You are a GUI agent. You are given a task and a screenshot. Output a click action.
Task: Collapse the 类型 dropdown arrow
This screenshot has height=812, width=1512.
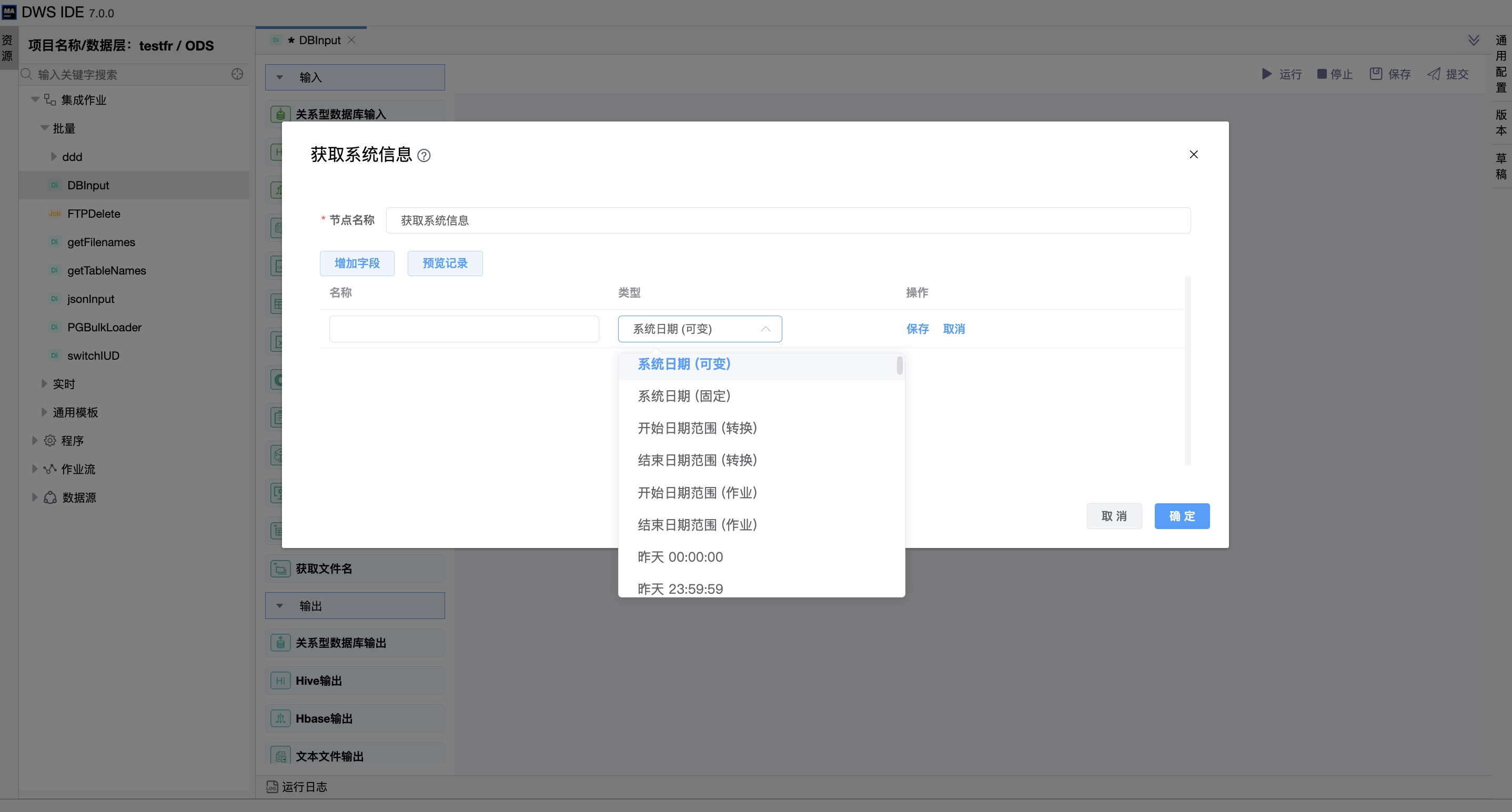(765, 329)
